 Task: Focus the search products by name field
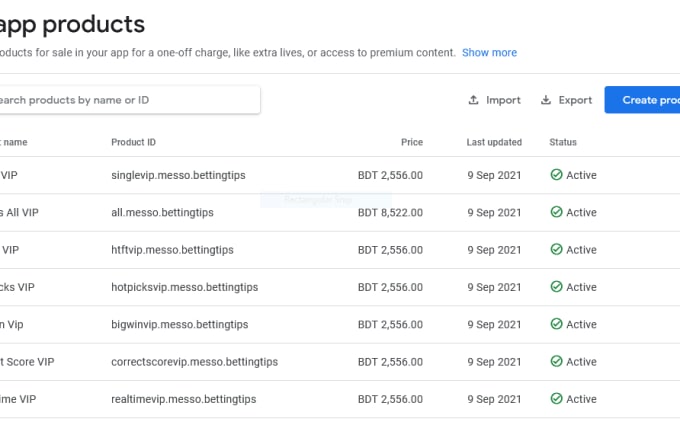point(129,100)
